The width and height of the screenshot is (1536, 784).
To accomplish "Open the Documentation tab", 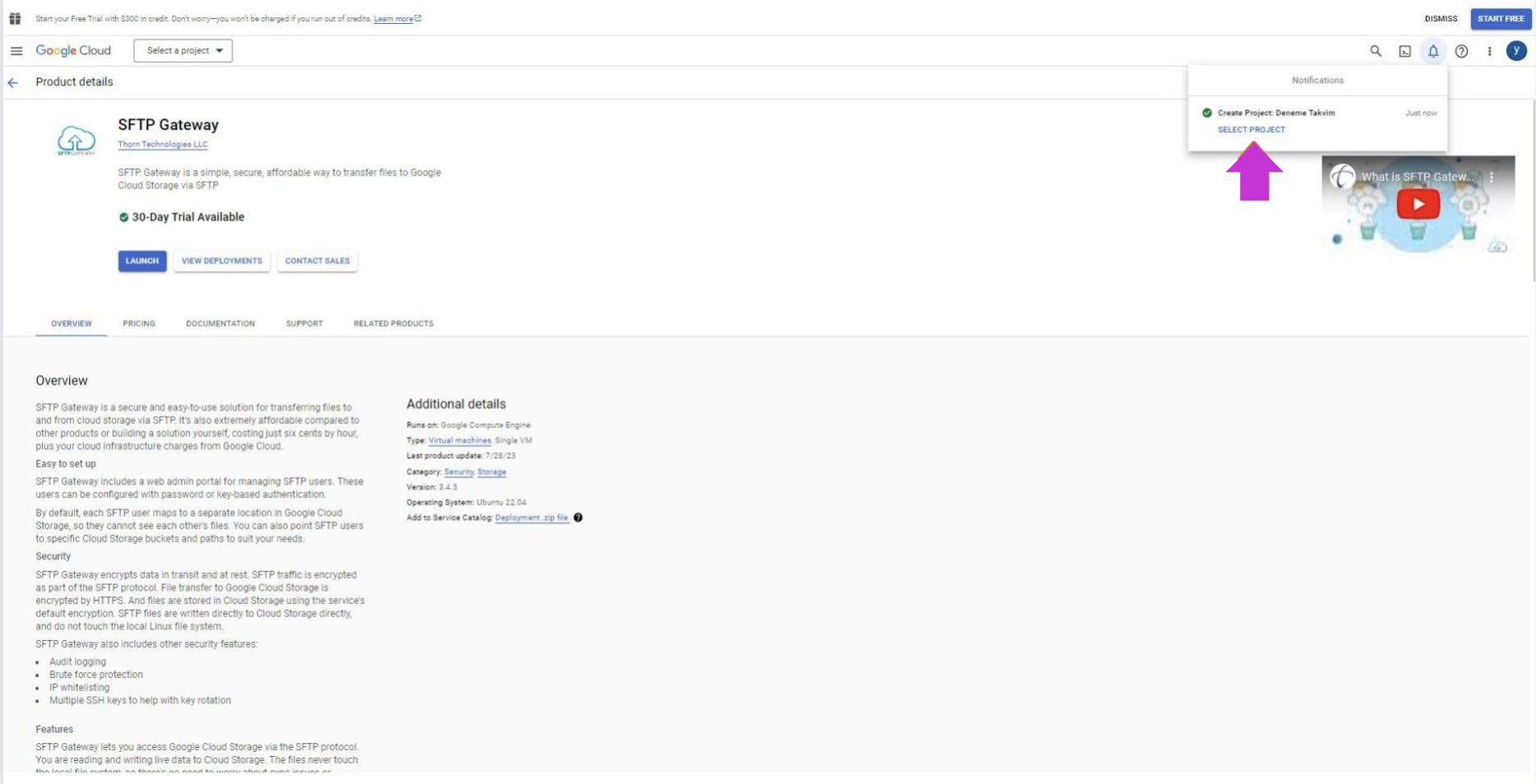I will pos(220,324).
